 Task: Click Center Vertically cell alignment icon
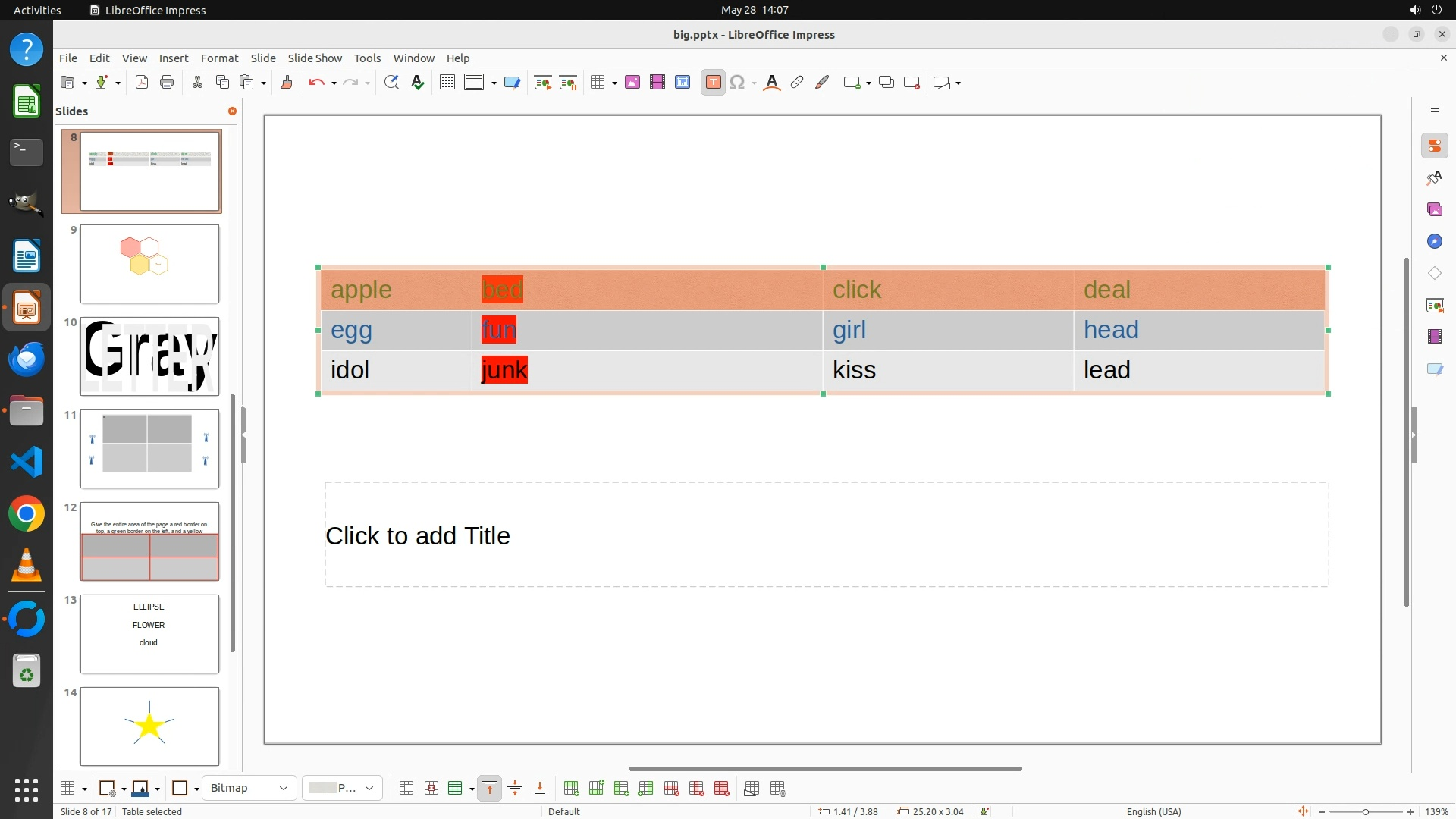point(515,789)
